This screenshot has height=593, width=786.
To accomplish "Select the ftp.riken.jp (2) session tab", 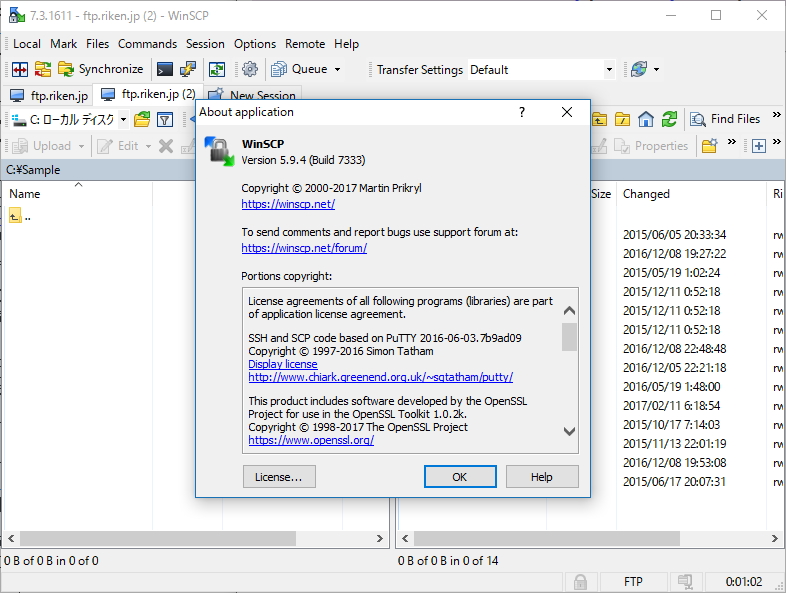I will point(148,94).
